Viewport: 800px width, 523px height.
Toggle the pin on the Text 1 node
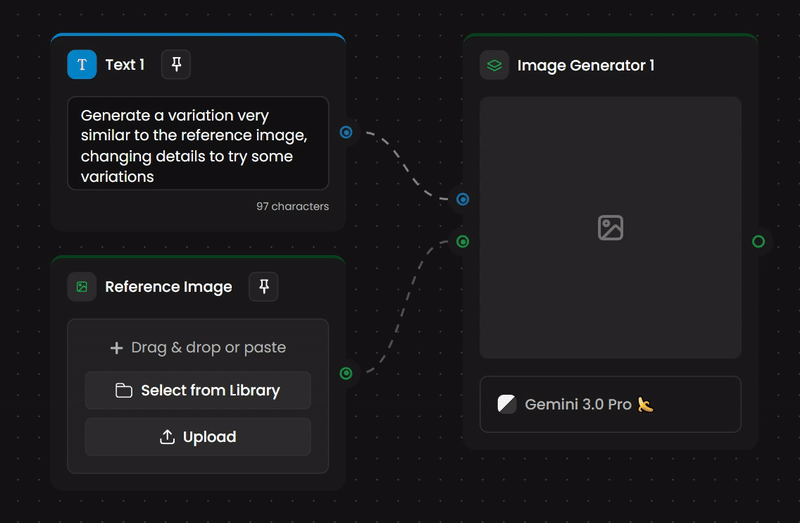[176, 65]
